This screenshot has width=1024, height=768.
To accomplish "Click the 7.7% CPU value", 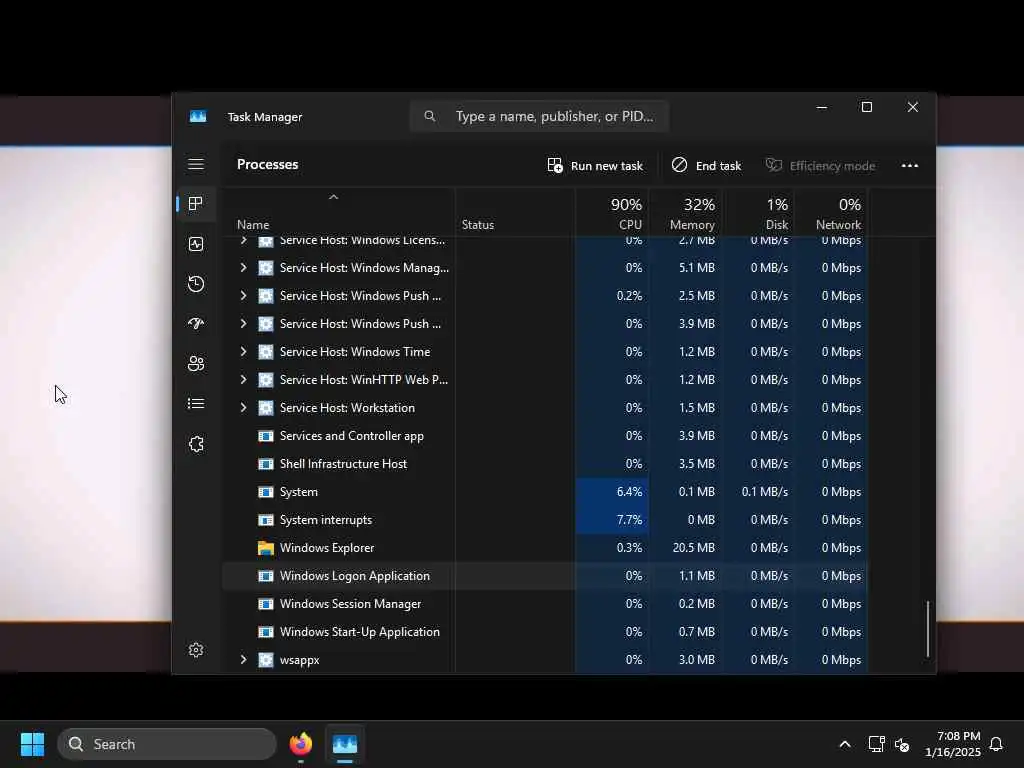I will pyautogui.click(x=629, y=520).
